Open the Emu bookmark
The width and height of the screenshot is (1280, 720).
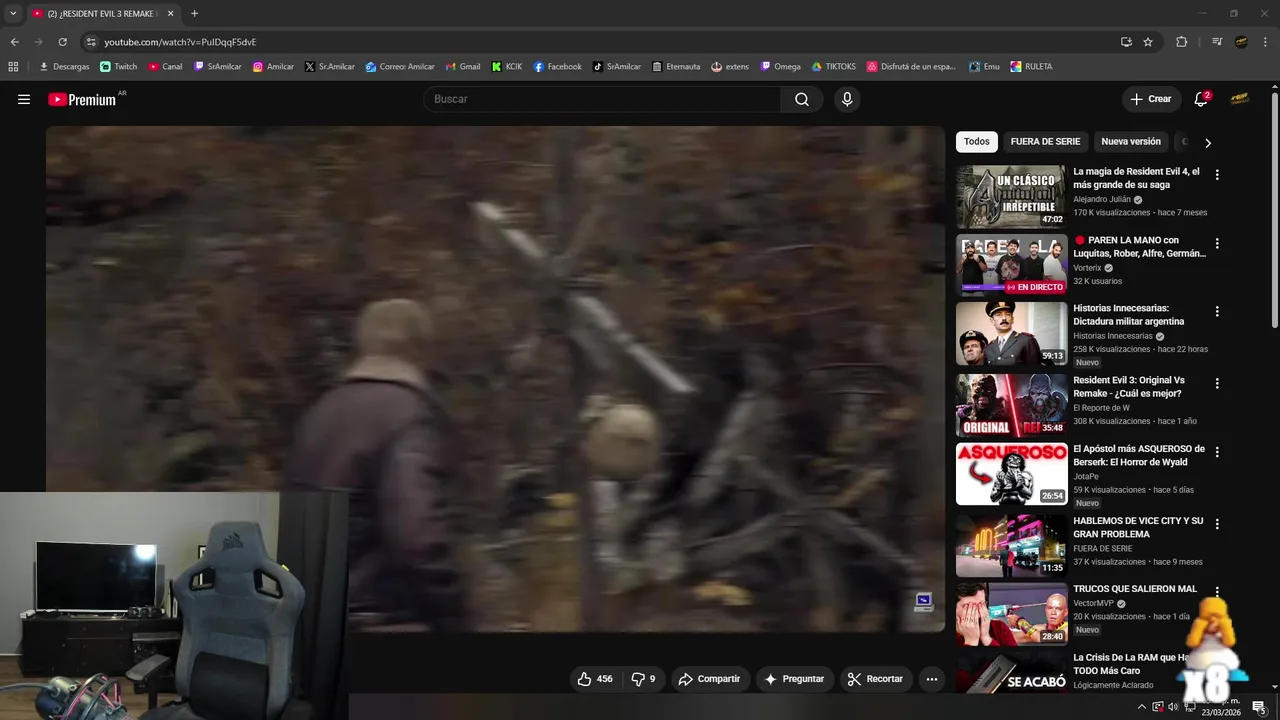pyautogui.click(x=984, y=67)
